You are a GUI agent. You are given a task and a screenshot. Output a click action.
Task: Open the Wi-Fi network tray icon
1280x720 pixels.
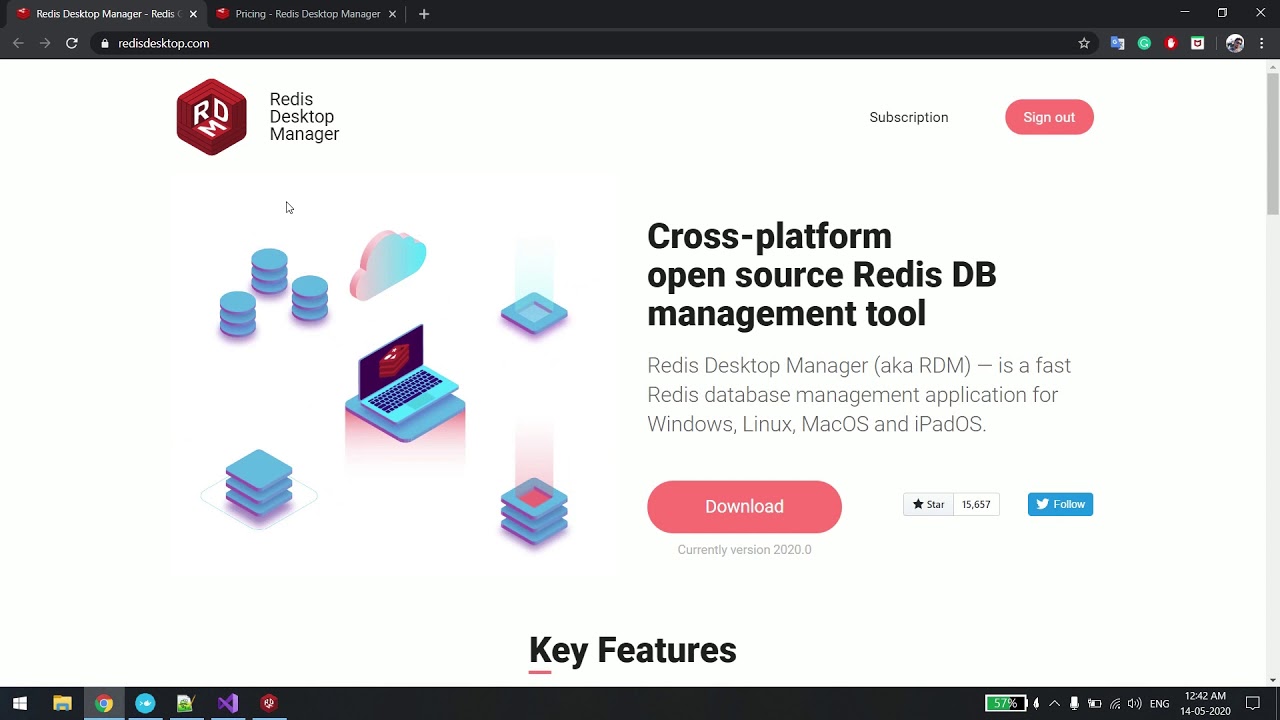1115,704
